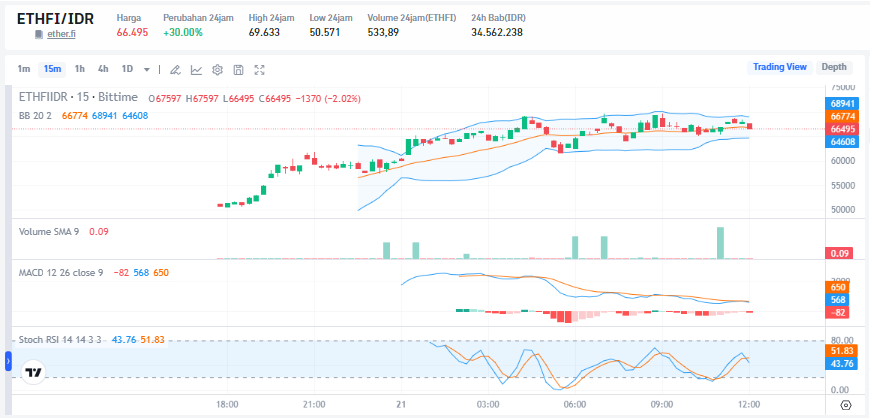Screen dimensions: 870x418
Task: Open the indicators line chart icon
Action: click(x=196, y=69)
